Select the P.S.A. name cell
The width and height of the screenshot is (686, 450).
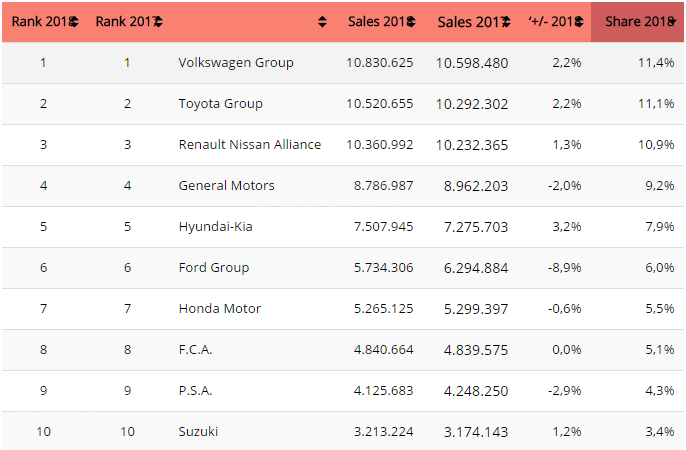[195, 391]
